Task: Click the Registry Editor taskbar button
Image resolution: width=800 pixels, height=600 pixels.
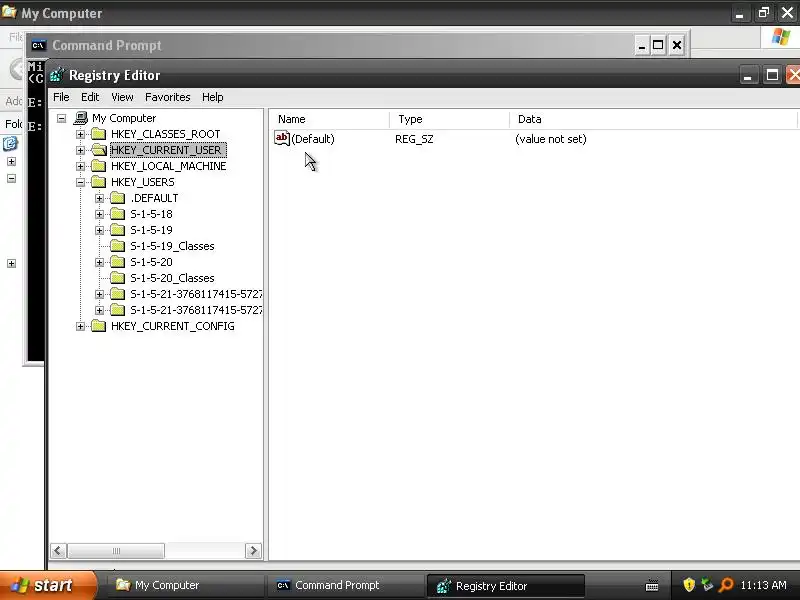Action: click(x=505, y=585)
